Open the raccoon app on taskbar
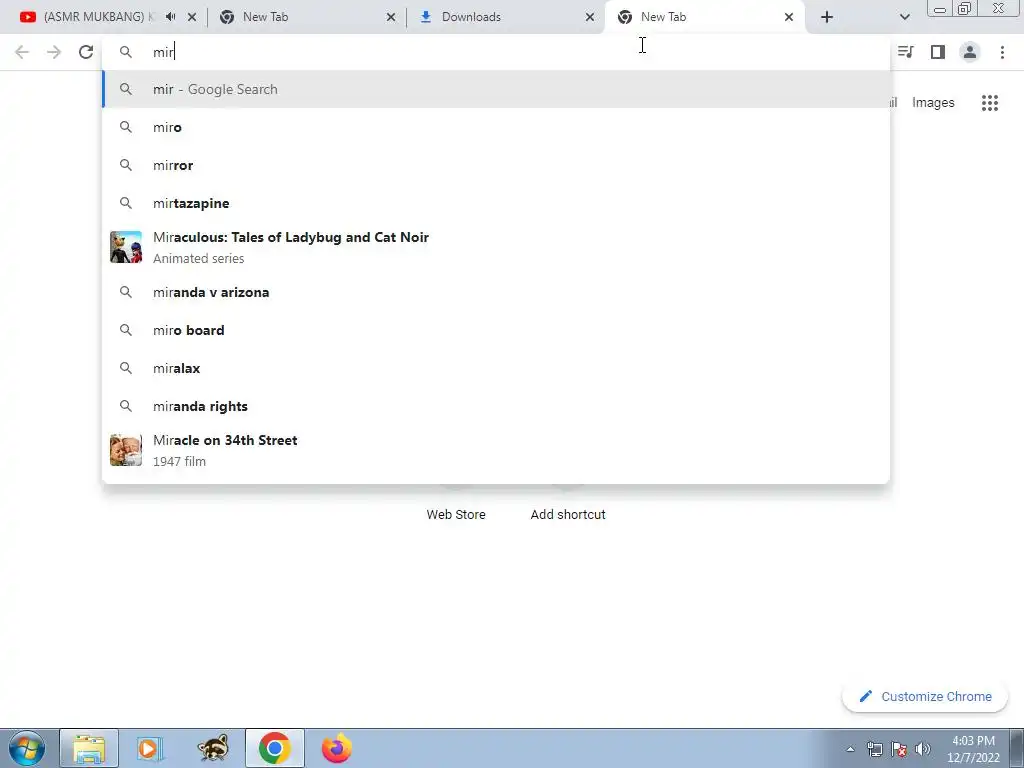 (214, 748)
